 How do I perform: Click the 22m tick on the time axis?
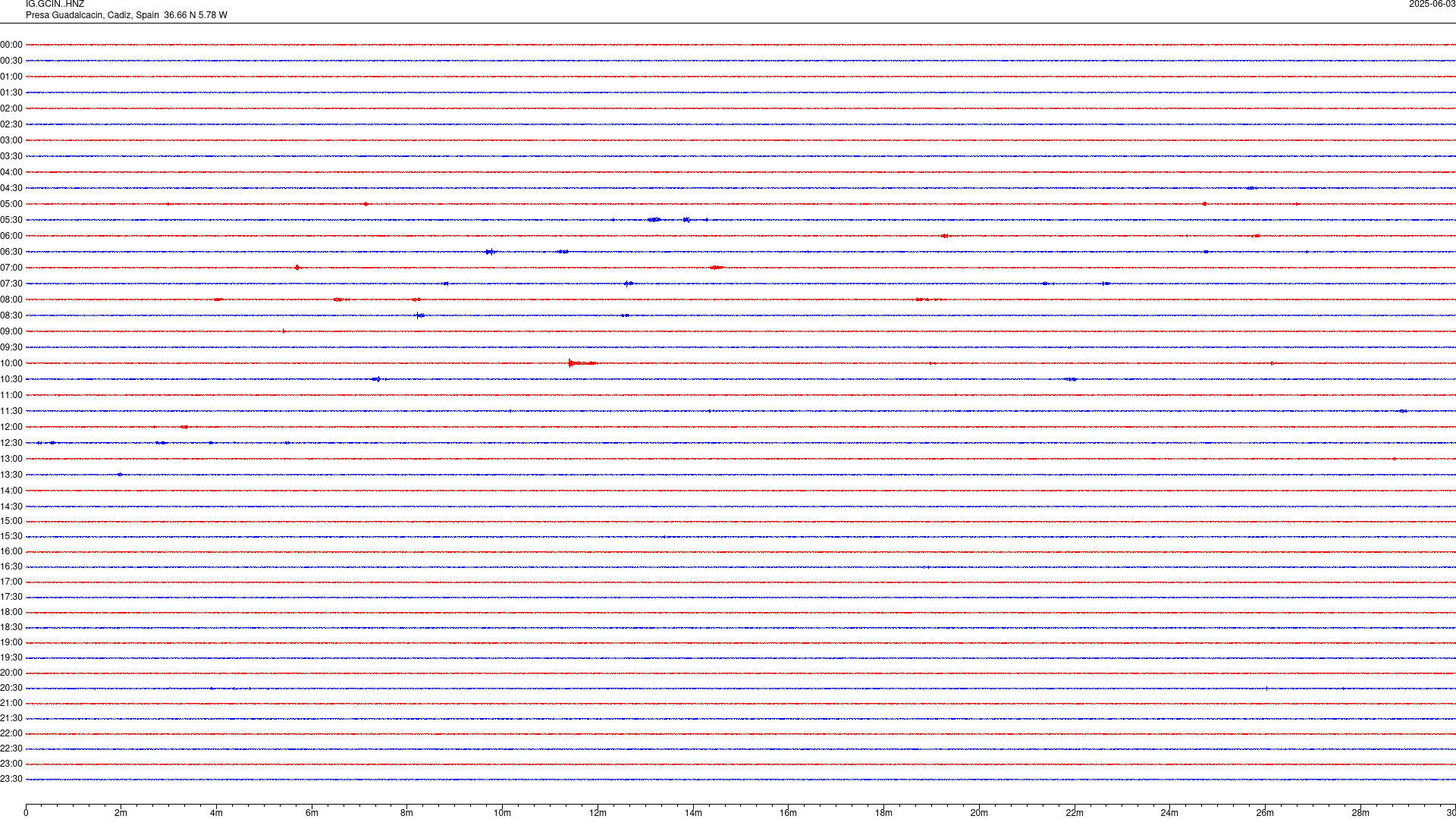tap(1075, 813)
